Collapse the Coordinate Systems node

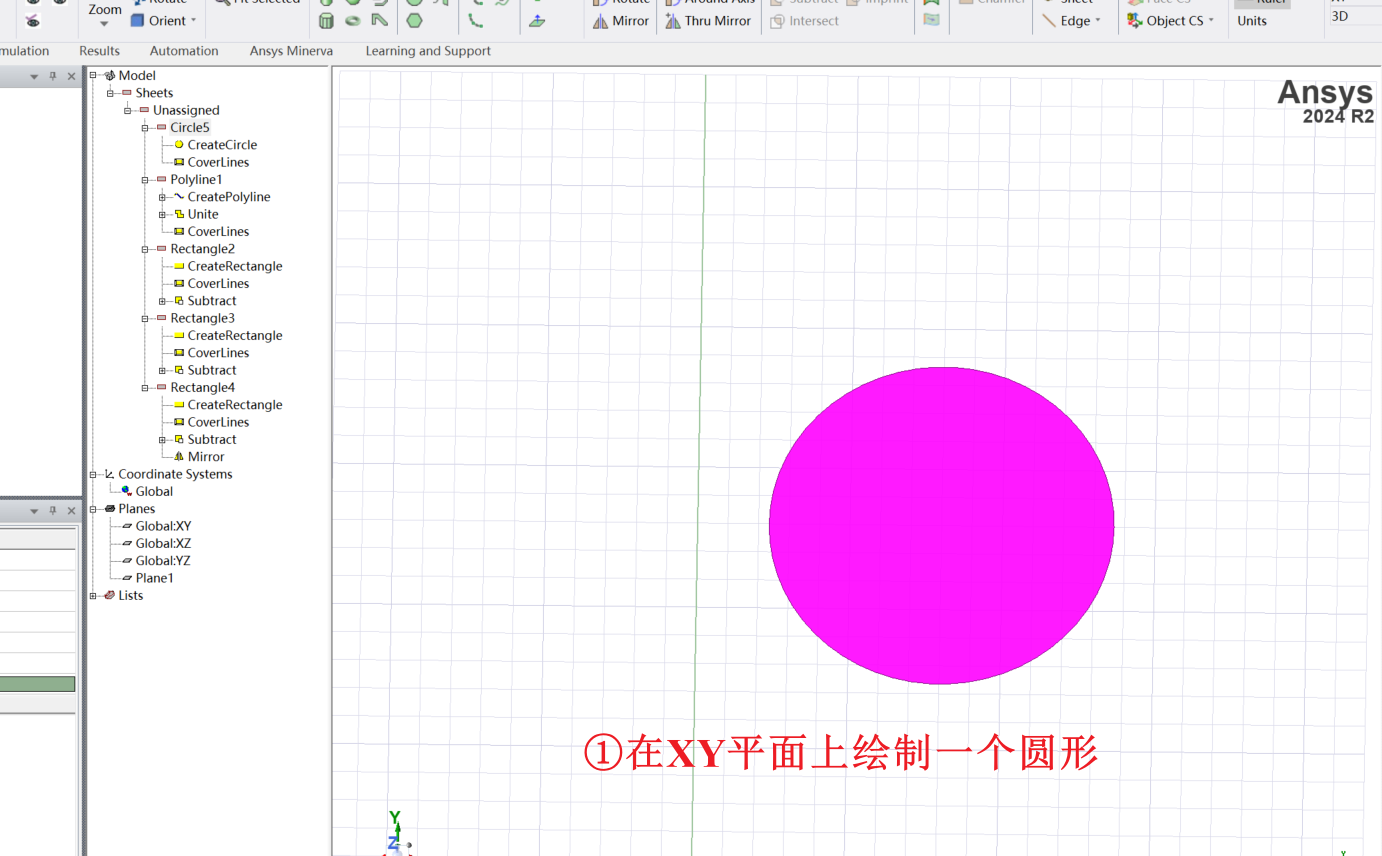[93, 474]
